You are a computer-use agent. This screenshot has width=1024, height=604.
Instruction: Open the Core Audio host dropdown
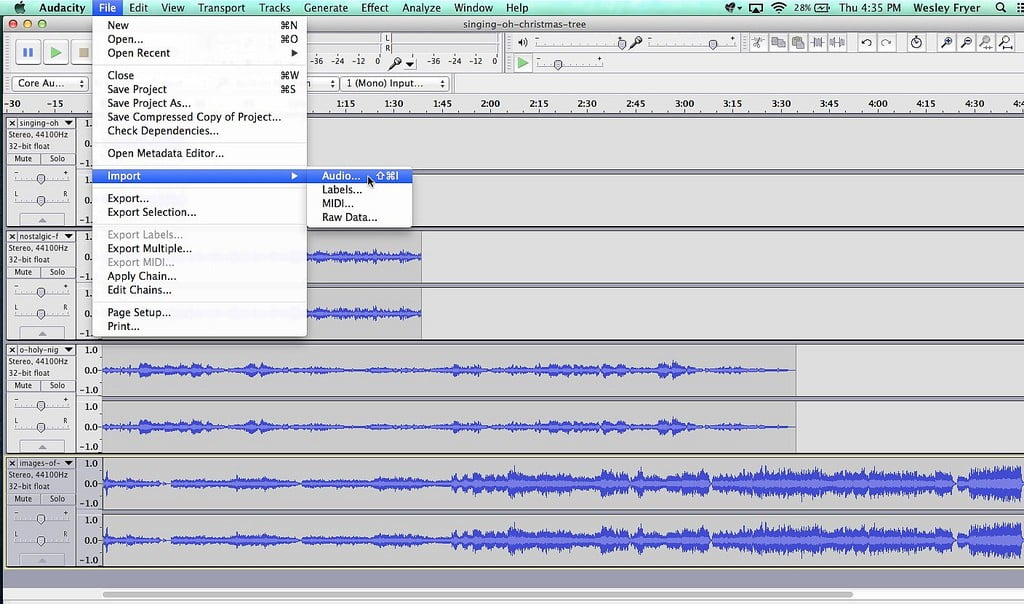click(x=50, y=84)
